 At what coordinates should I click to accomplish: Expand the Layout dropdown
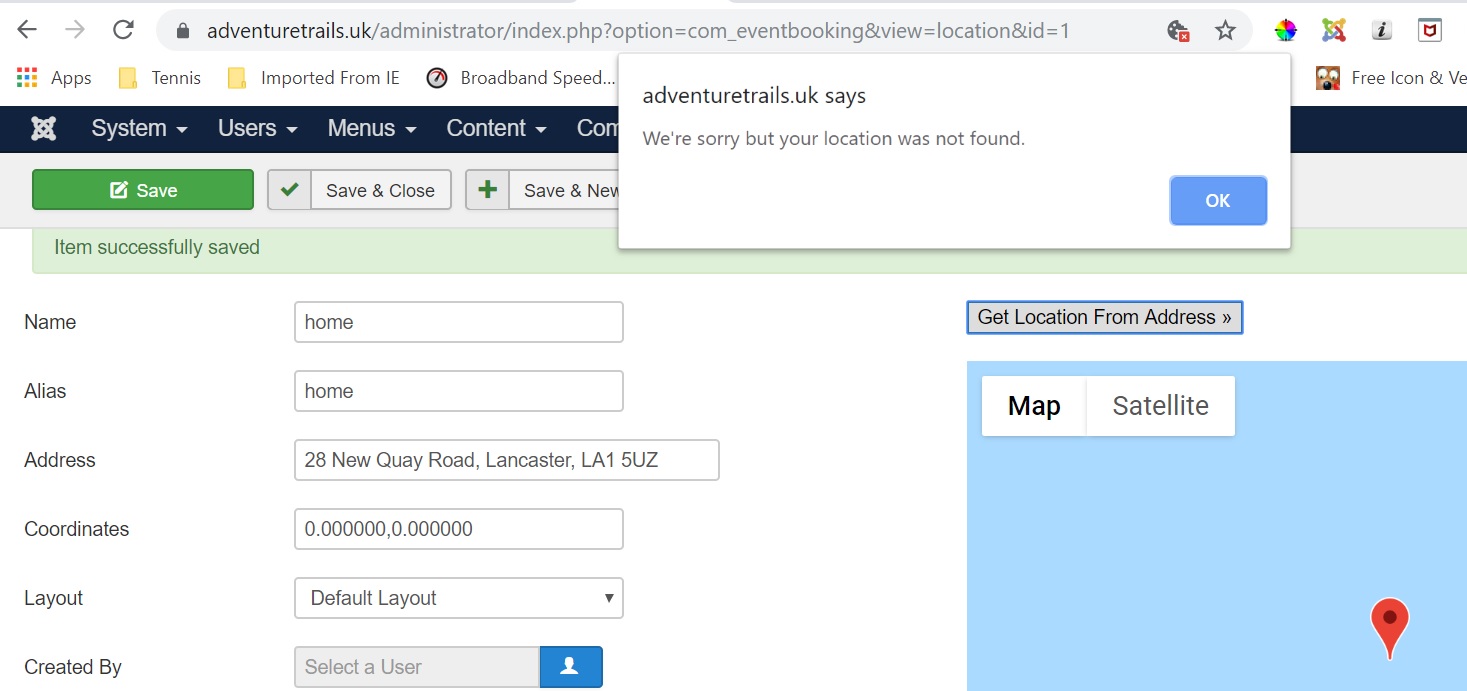[459, 598]
